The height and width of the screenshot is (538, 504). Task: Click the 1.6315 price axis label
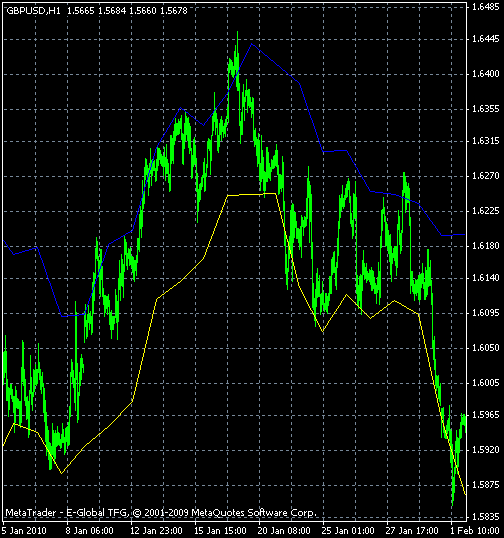pos(485,141)
